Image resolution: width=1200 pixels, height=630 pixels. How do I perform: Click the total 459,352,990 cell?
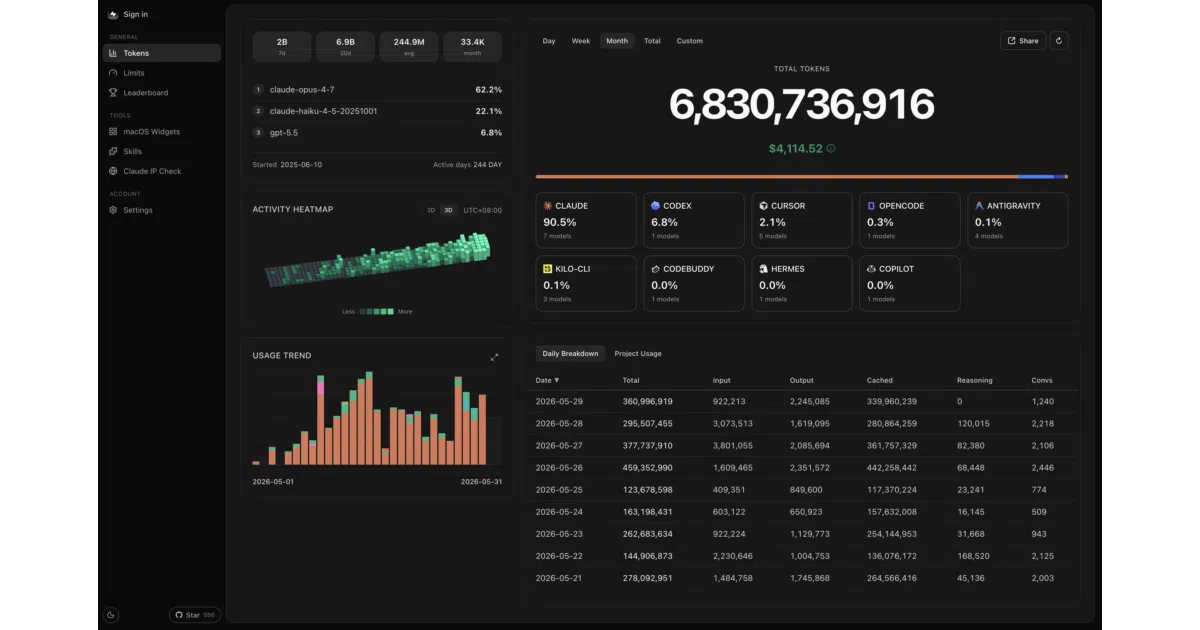click(x=647, y=467)
